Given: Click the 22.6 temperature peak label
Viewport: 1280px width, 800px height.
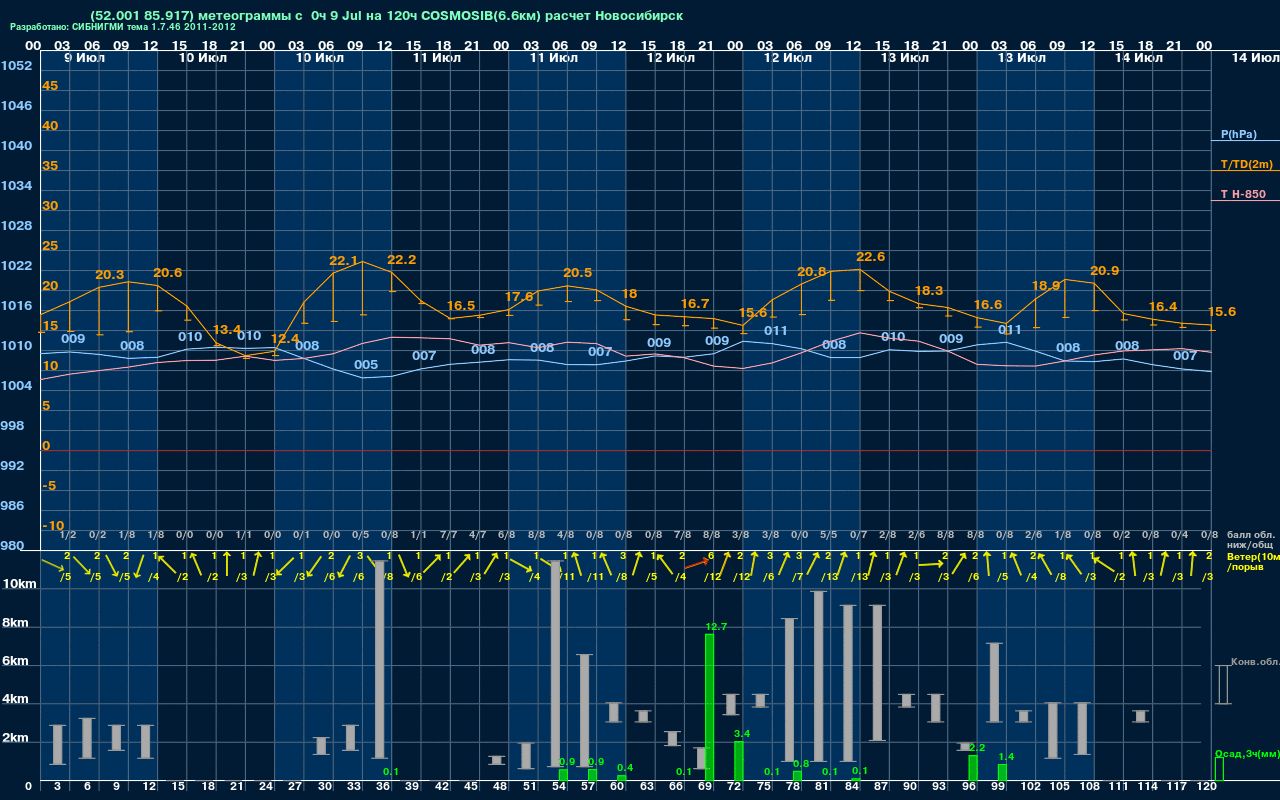Looking at the screenshot, I should coord(870,257).
